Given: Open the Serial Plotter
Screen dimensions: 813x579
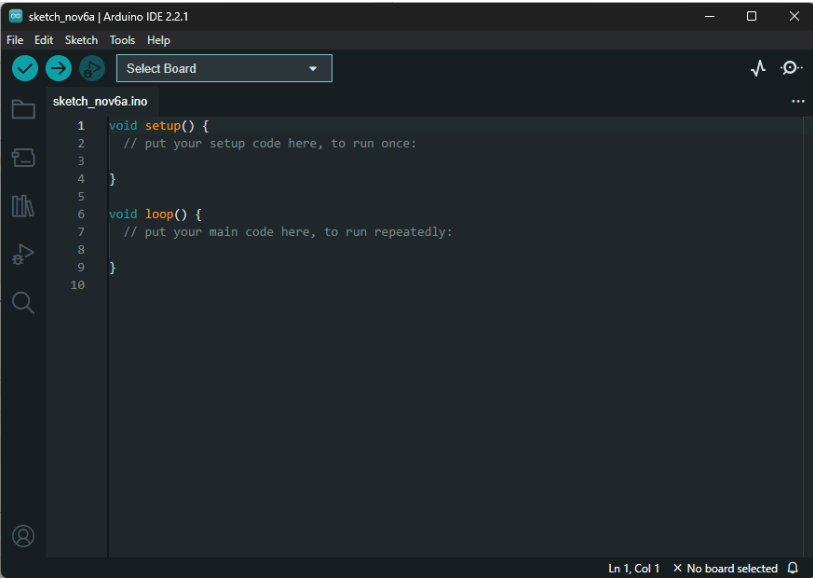Looking at the screenshot, I should [x=758, y=68].
